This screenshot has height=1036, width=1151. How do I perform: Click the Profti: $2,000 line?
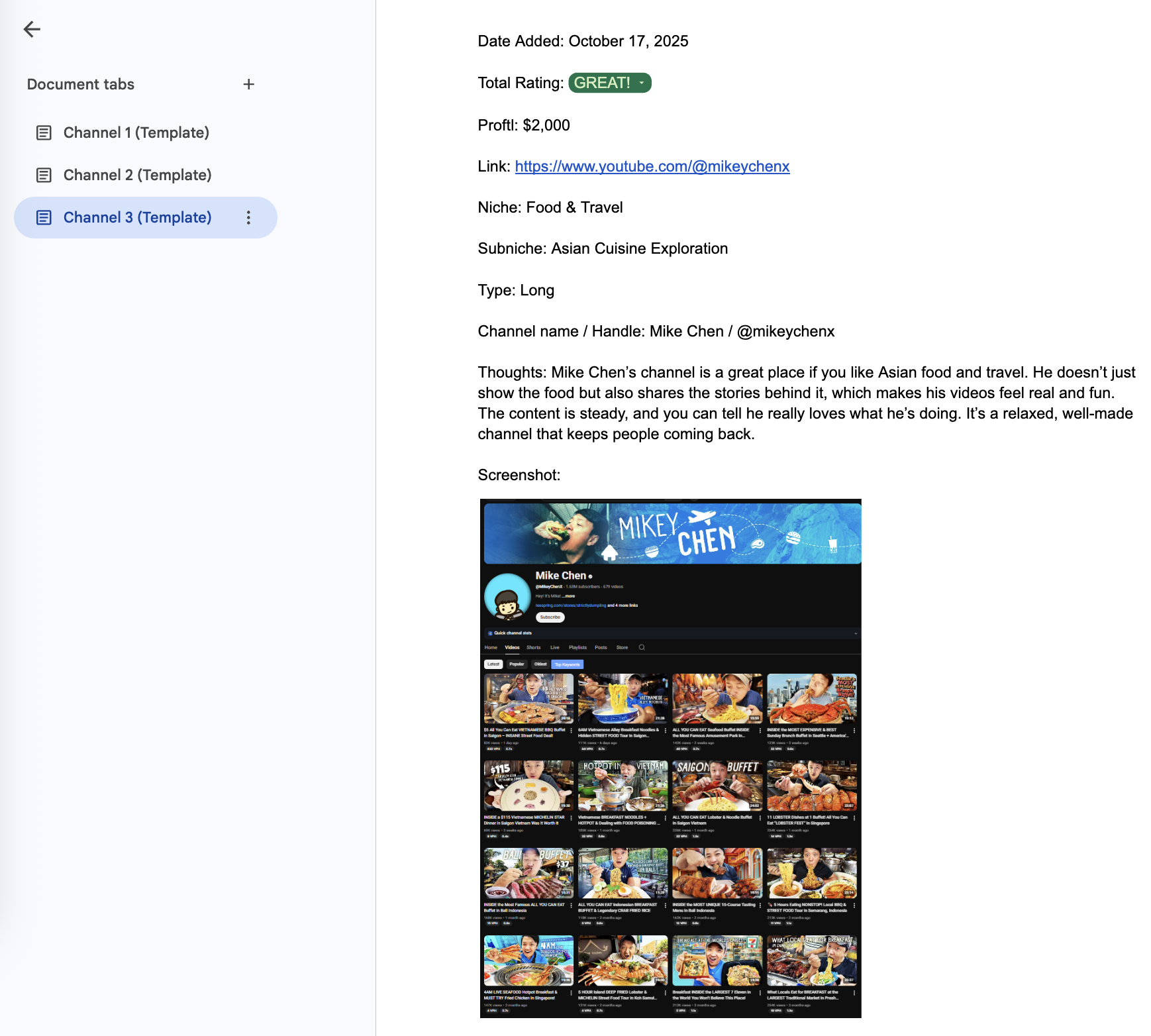524,125
